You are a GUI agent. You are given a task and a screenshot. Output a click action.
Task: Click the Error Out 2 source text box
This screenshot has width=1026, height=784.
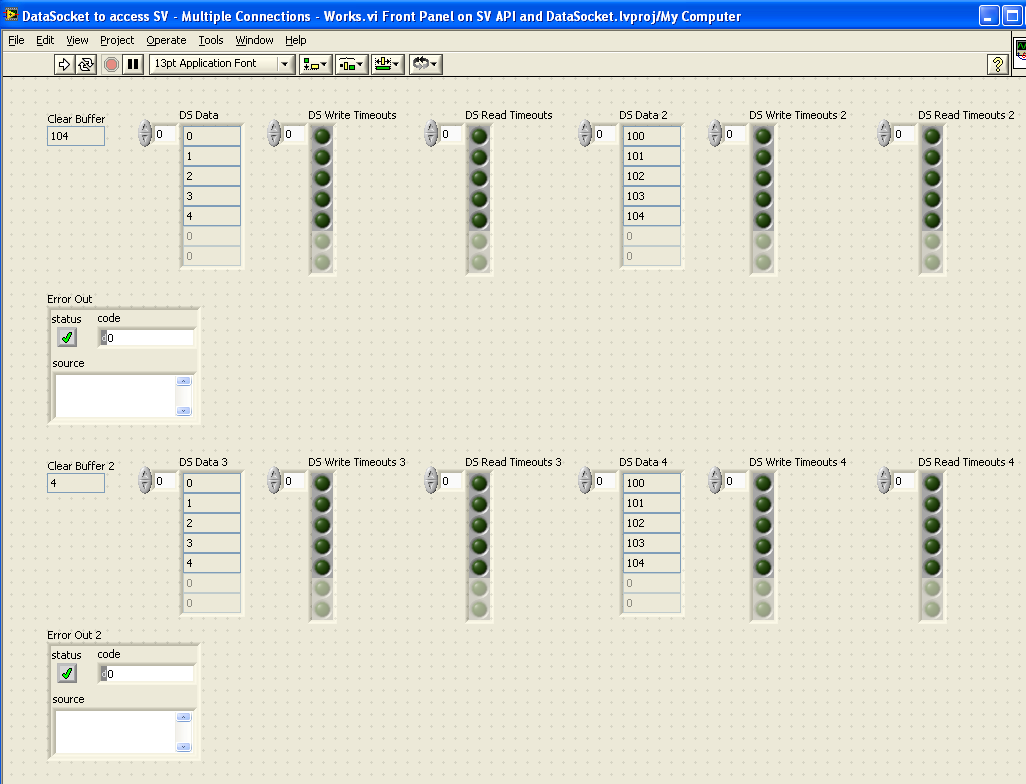[115, 732]
